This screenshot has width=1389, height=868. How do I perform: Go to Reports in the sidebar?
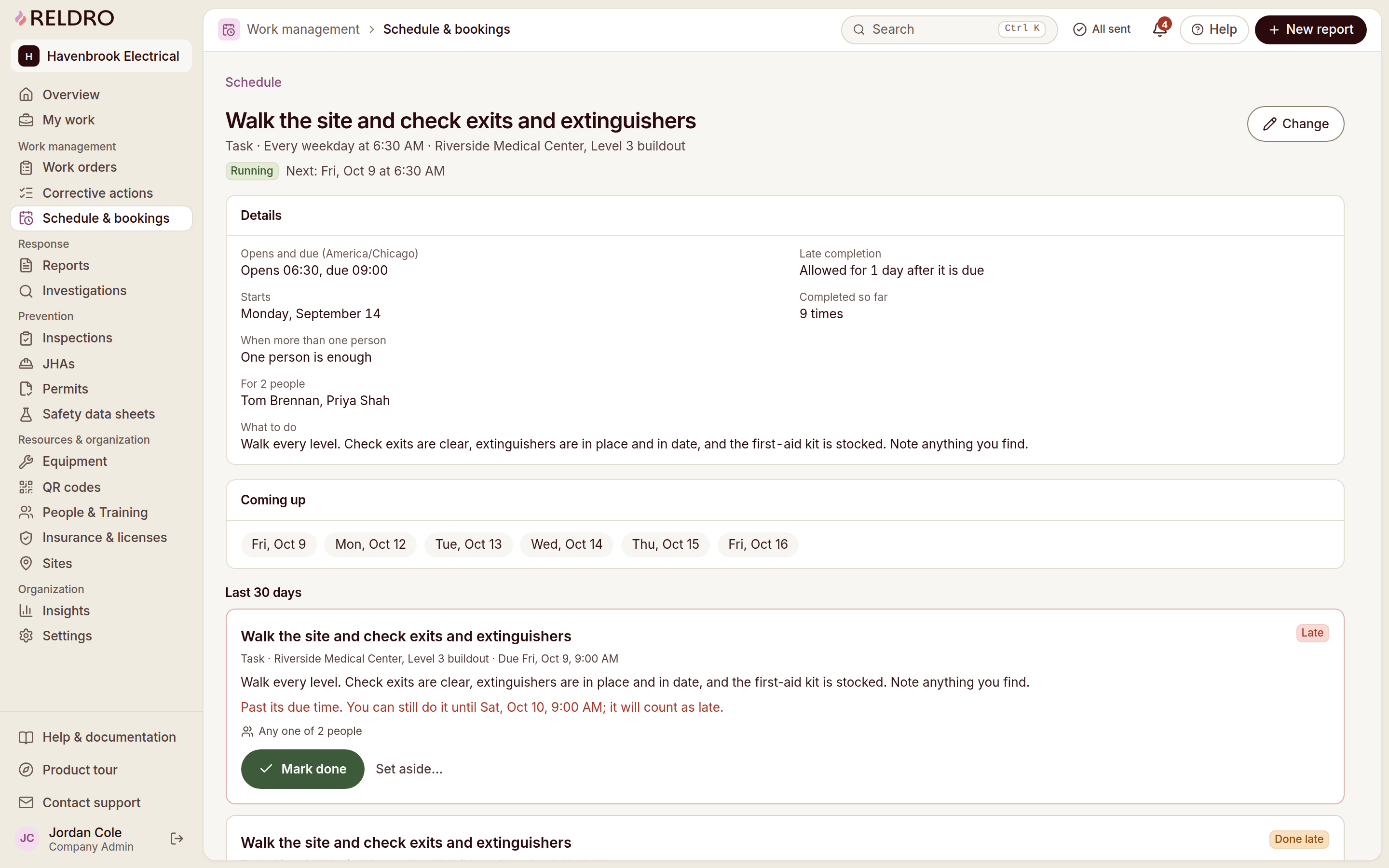click(101, 266)
